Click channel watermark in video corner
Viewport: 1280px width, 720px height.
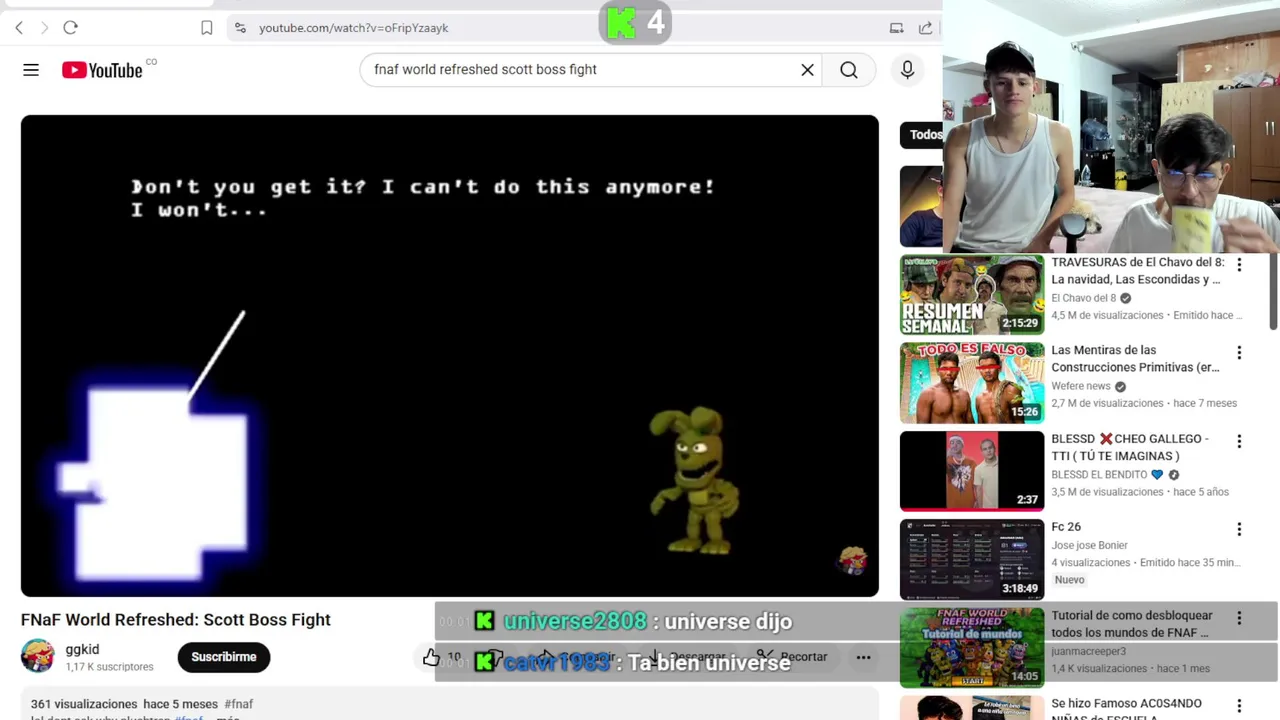852,561
